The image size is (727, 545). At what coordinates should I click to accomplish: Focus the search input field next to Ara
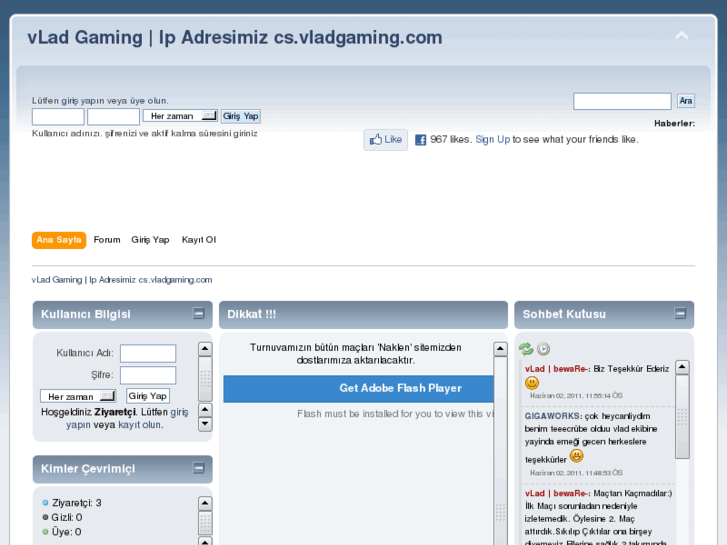point(622,101)
